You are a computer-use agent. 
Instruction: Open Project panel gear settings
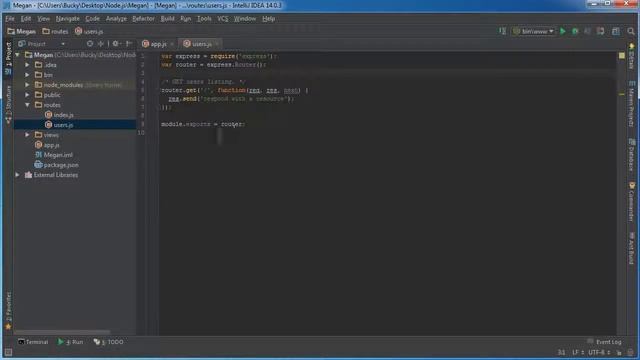click(x=116, y=44)
